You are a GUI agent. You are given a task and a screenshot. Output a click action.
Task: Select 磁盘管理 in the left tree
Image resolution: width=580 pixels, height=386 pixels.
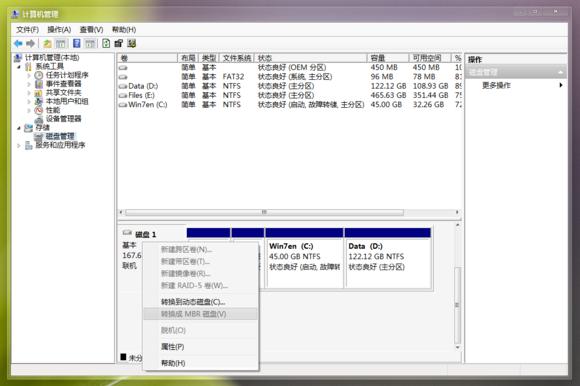coord(60,136)
